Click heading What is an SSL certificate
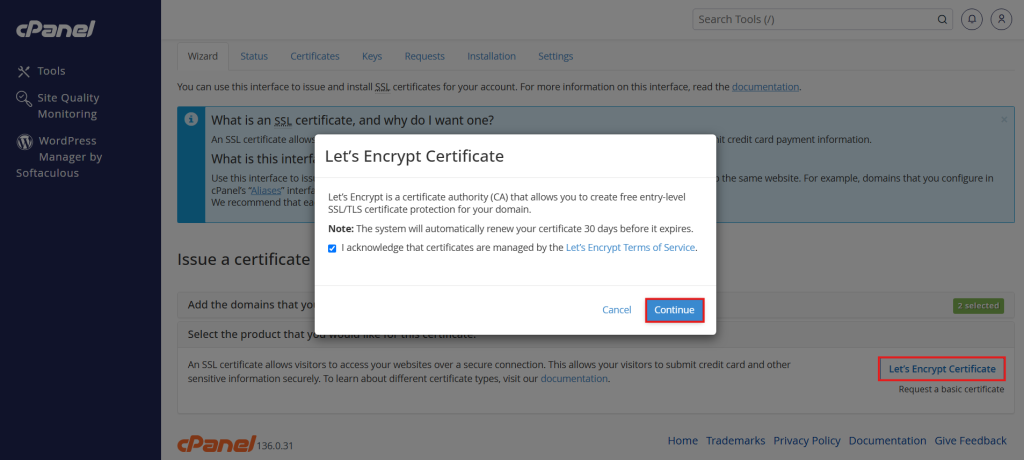Viewport: 1024px width, 460px height. tap(353, 121)
